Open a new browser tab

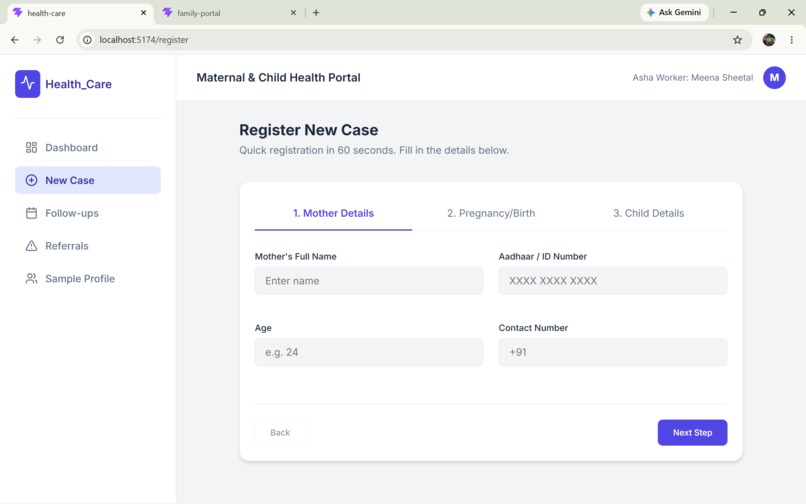tap(316, 13)
